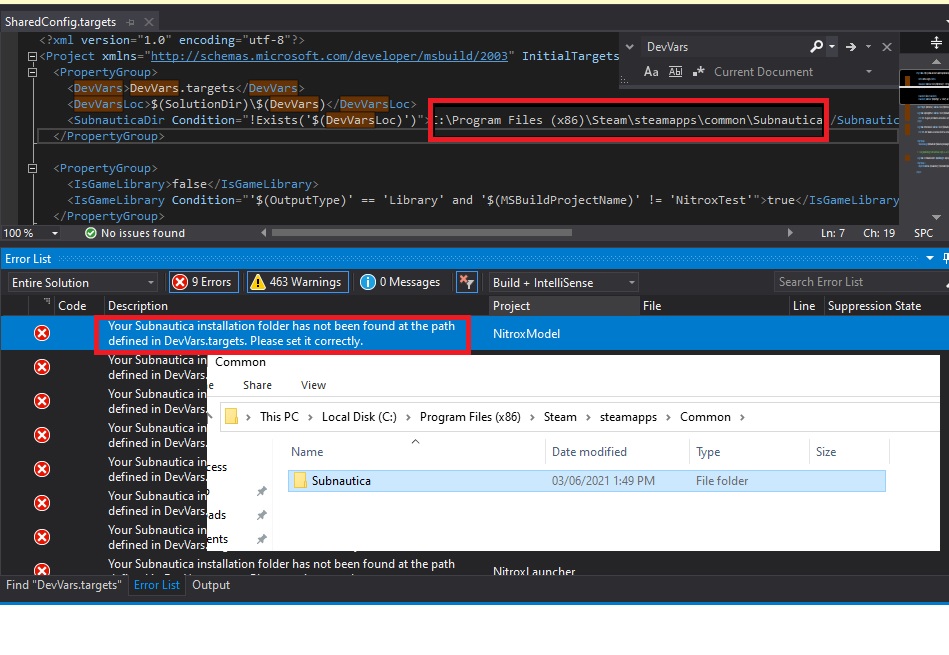The width and height of the screenshot is (949, 655).
Task: Switch to the Output tab
Action: [211, 585]
